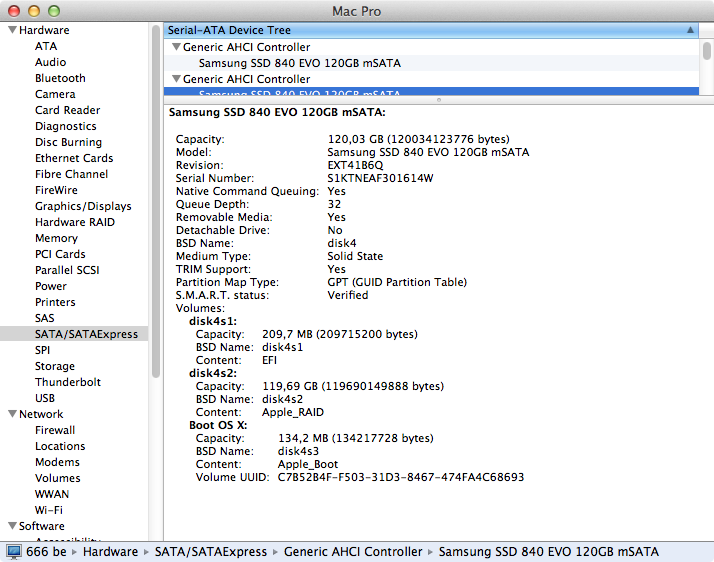Click the 'Apple_RAID' content value
The image size is (714, 562).
[x=293, y=412]
